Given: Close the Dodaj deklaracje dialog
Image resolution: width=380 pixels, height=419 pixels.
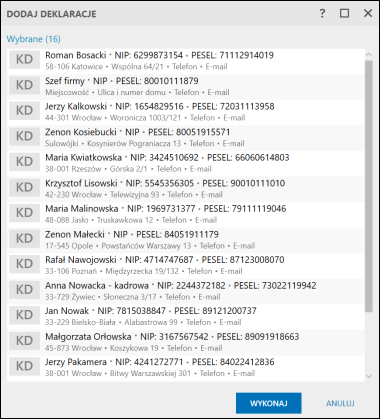Looking at the screenshot, I should 368,13.
